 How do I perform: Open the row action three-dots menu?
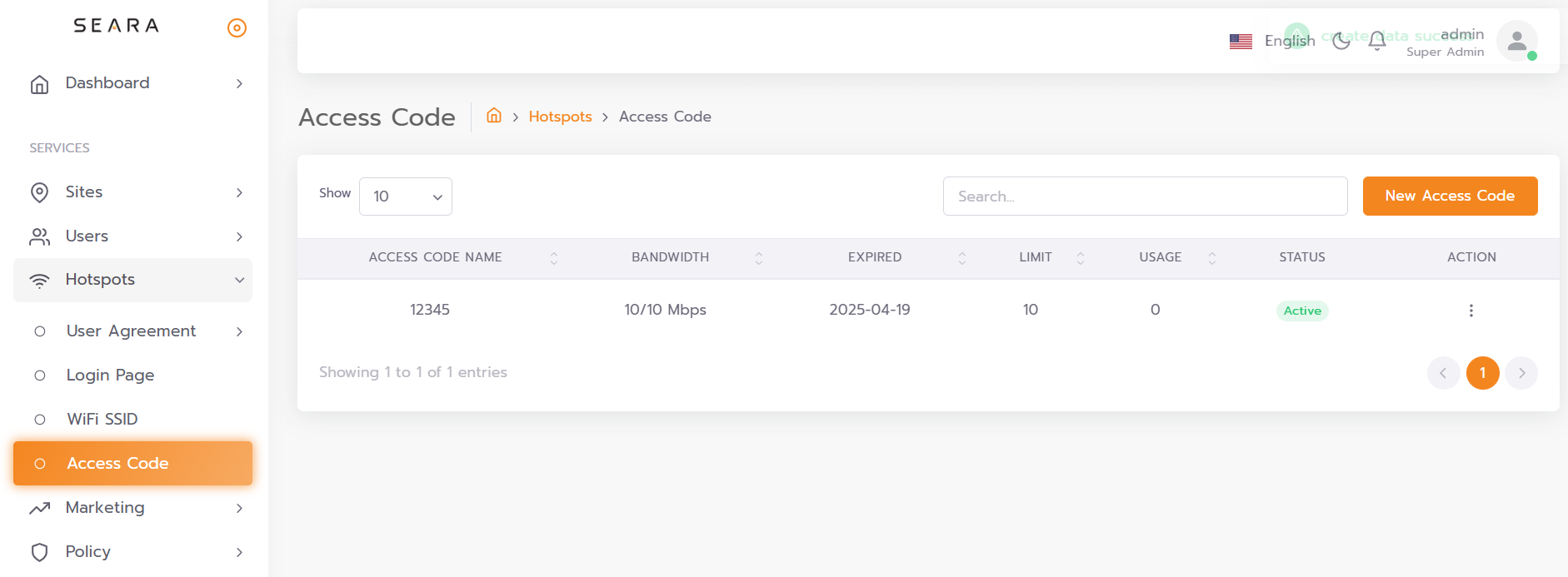1471,311
